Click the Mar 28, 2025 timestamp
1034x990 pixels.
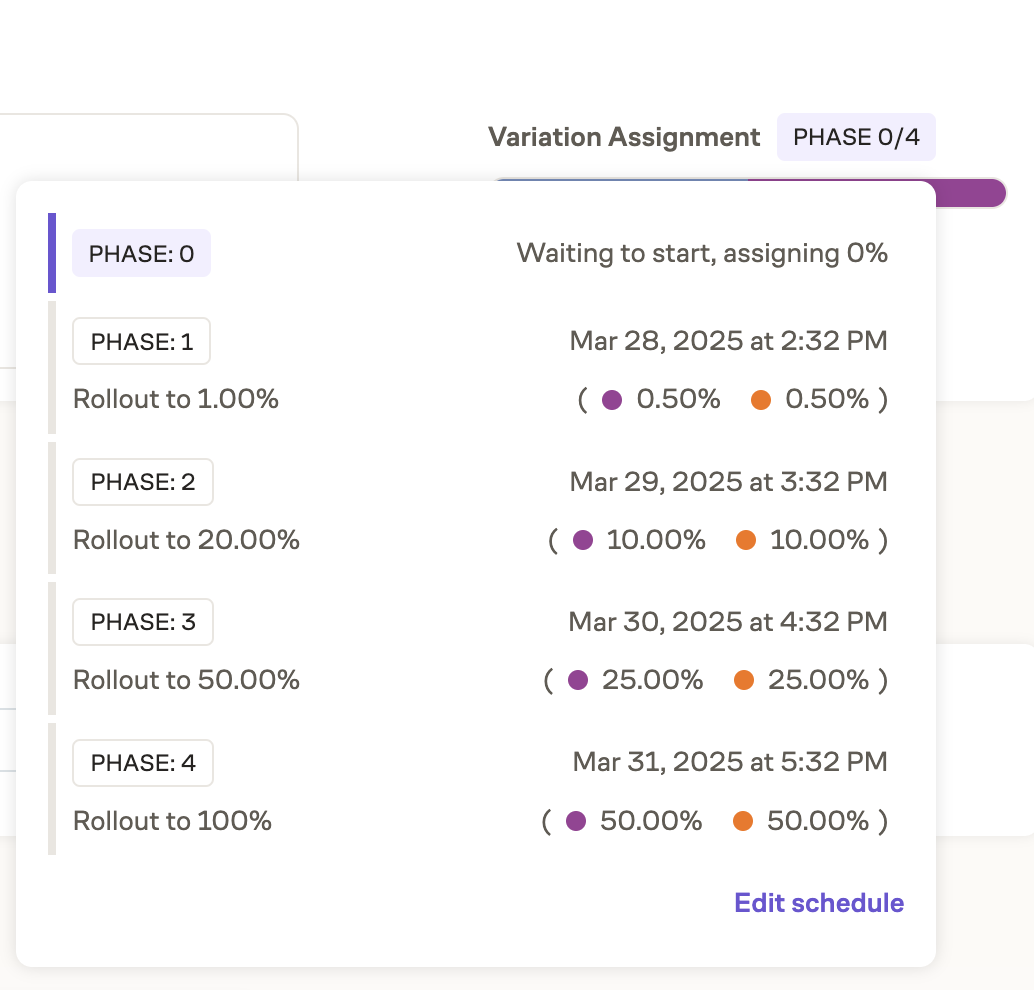[x=727, y=341]
